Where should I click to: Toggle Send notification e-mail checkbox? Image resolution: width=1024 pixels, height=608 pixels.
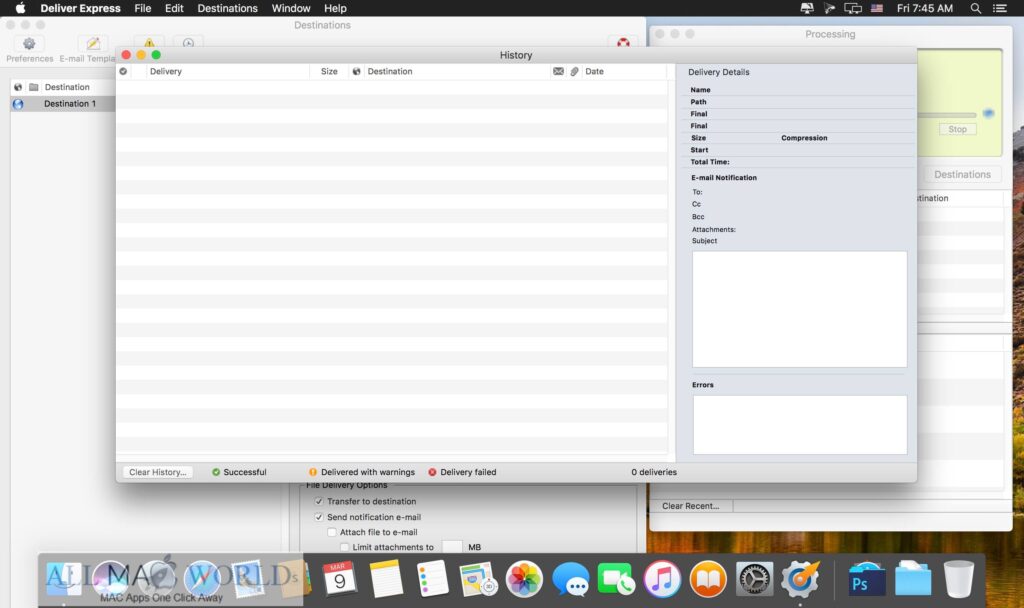click(x=319, y=517)
